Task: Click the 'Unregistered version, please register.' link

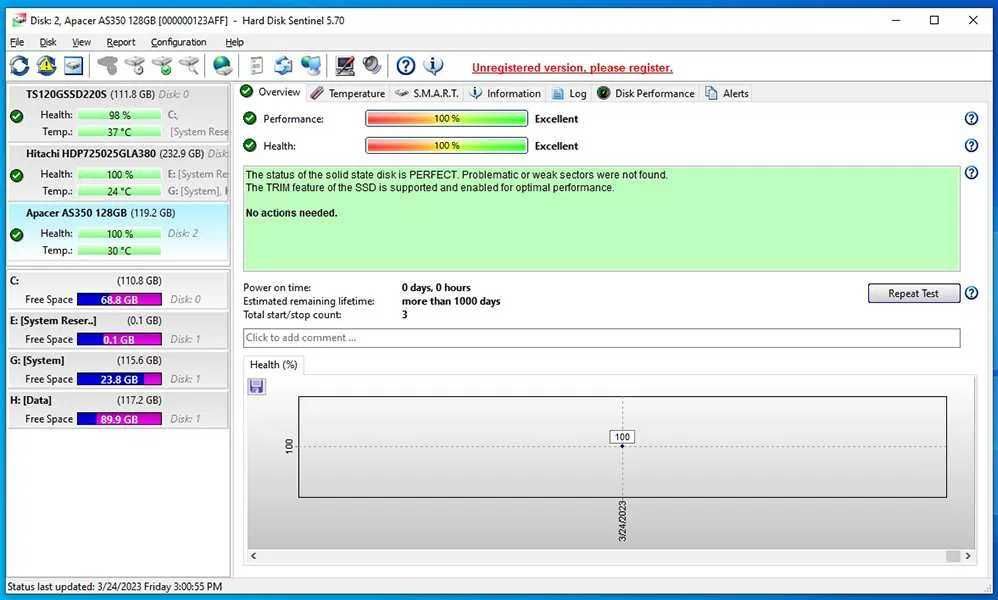Action: click(x=572, y=68)
